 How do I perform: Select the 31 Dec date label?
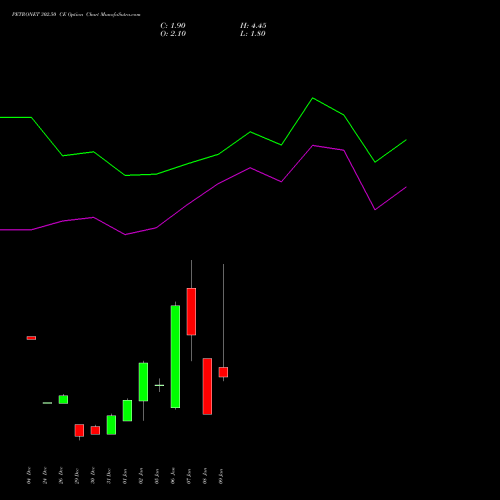click(109, 476)
